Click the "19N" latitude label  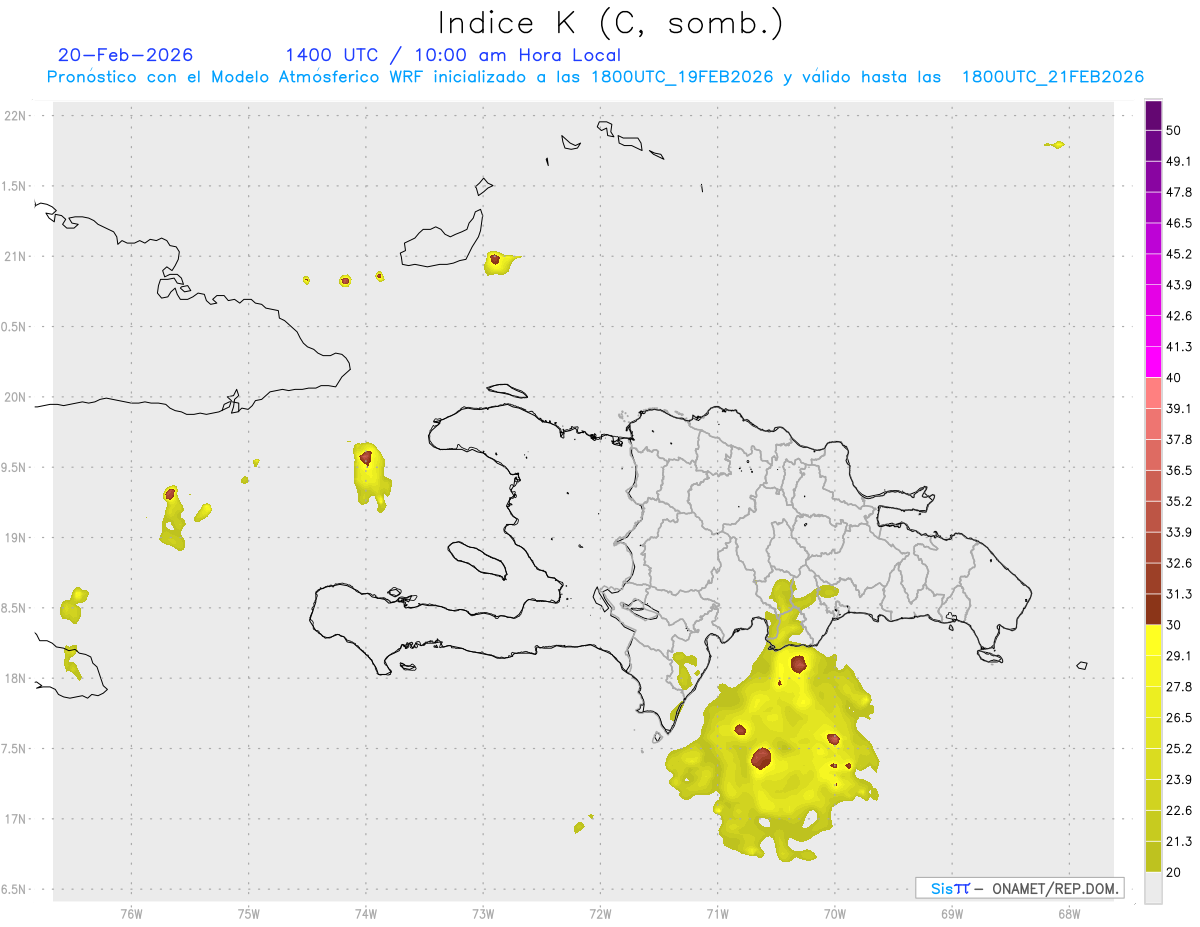pyautogui.click(x=16, y=538)
